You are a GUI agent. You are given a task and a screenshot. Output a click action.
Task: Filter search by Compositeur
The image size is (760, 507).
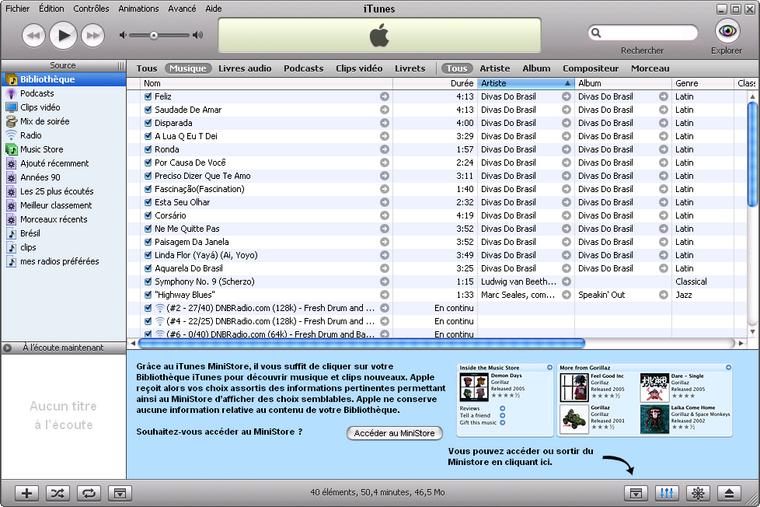[590, 69]
